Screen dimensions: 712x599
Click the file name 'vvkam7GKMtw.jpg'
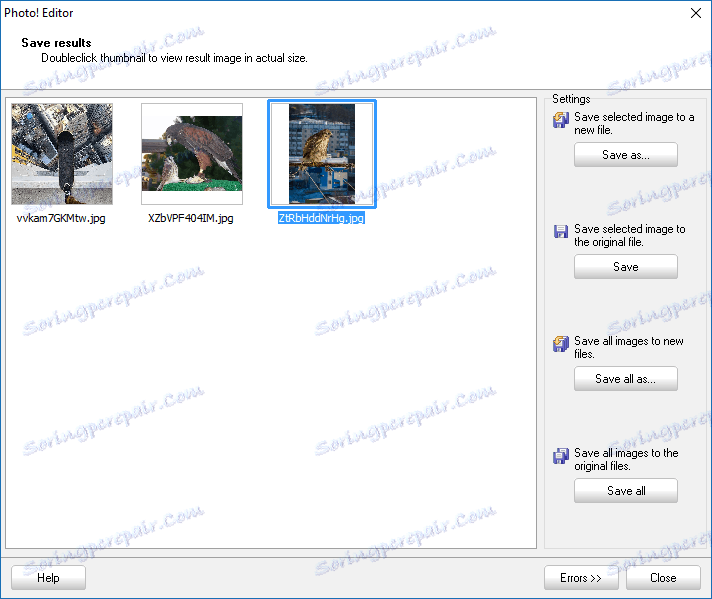tap(61, 218)
